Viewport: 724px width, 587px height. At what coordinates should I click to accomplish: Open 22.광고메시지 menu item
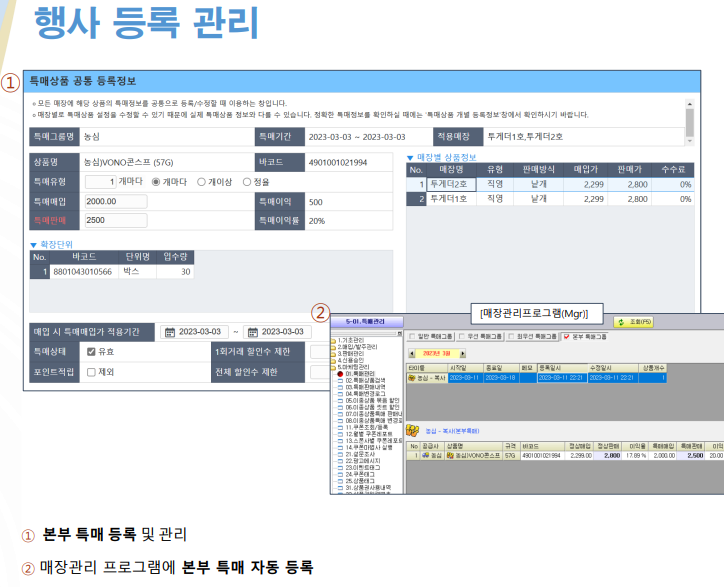tap(362, 461)
